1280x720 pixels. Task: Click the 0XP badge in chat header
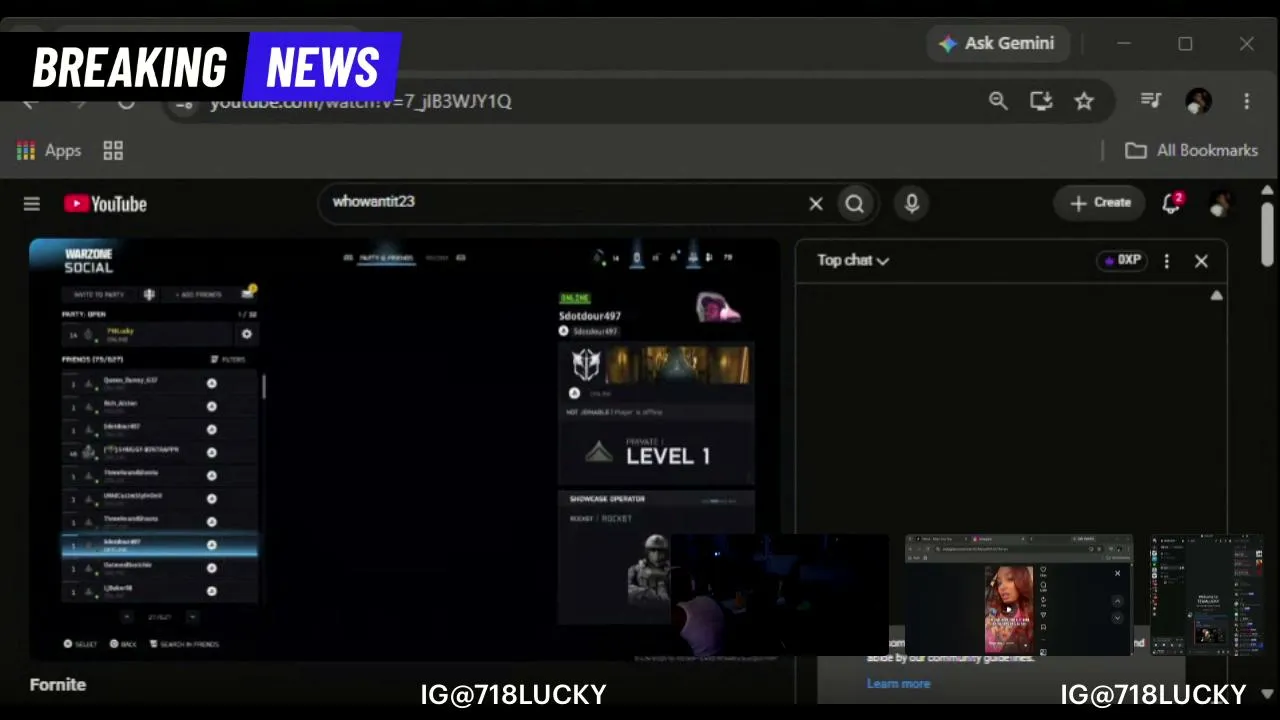click(1121, 260)
